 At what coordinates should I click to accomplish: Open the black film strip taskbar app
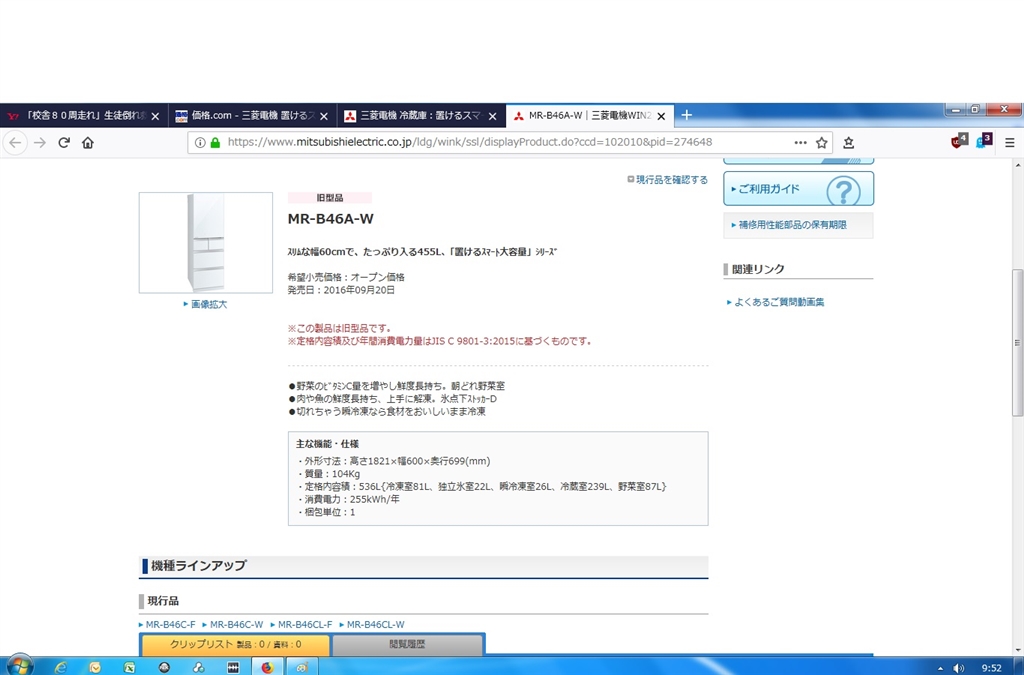(233, 667)
